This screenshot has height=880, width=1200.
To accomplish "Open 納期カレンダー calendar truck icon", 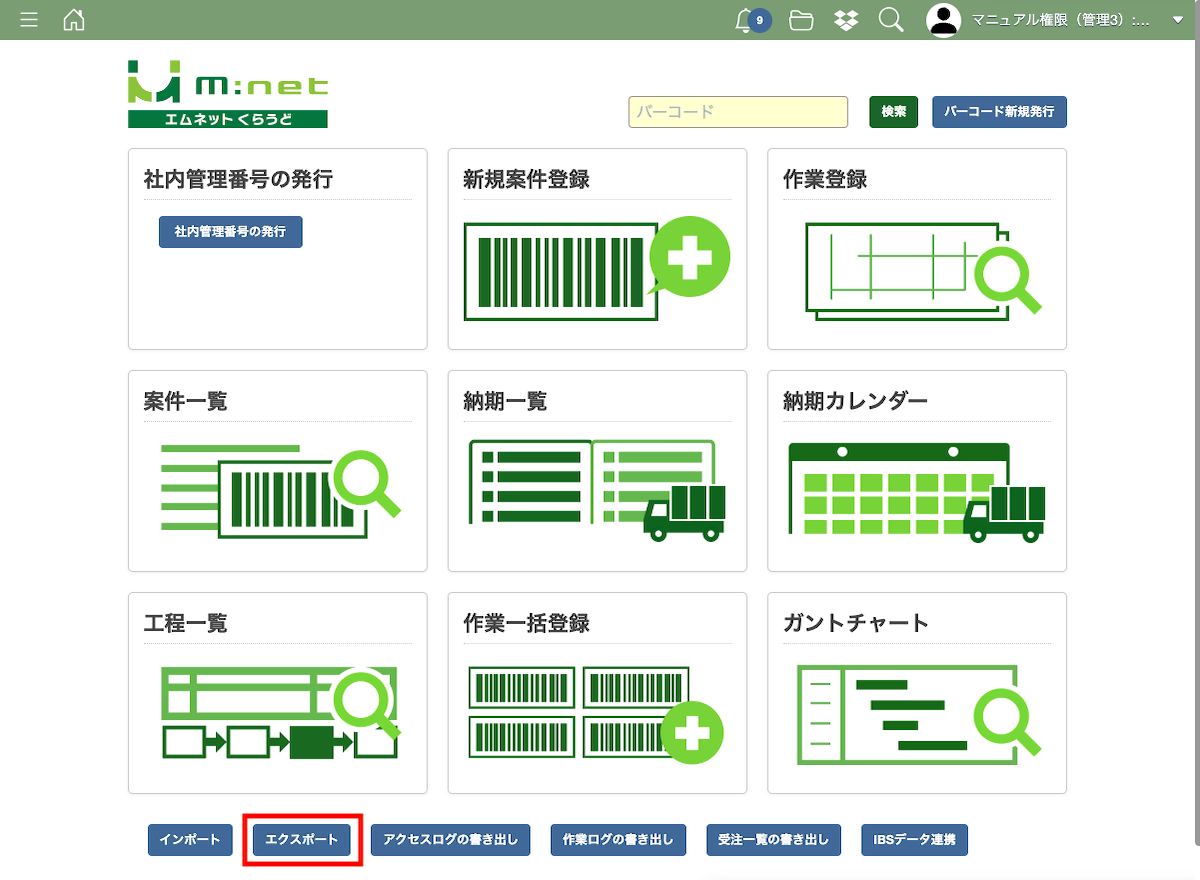I will (x=916, y=490).
